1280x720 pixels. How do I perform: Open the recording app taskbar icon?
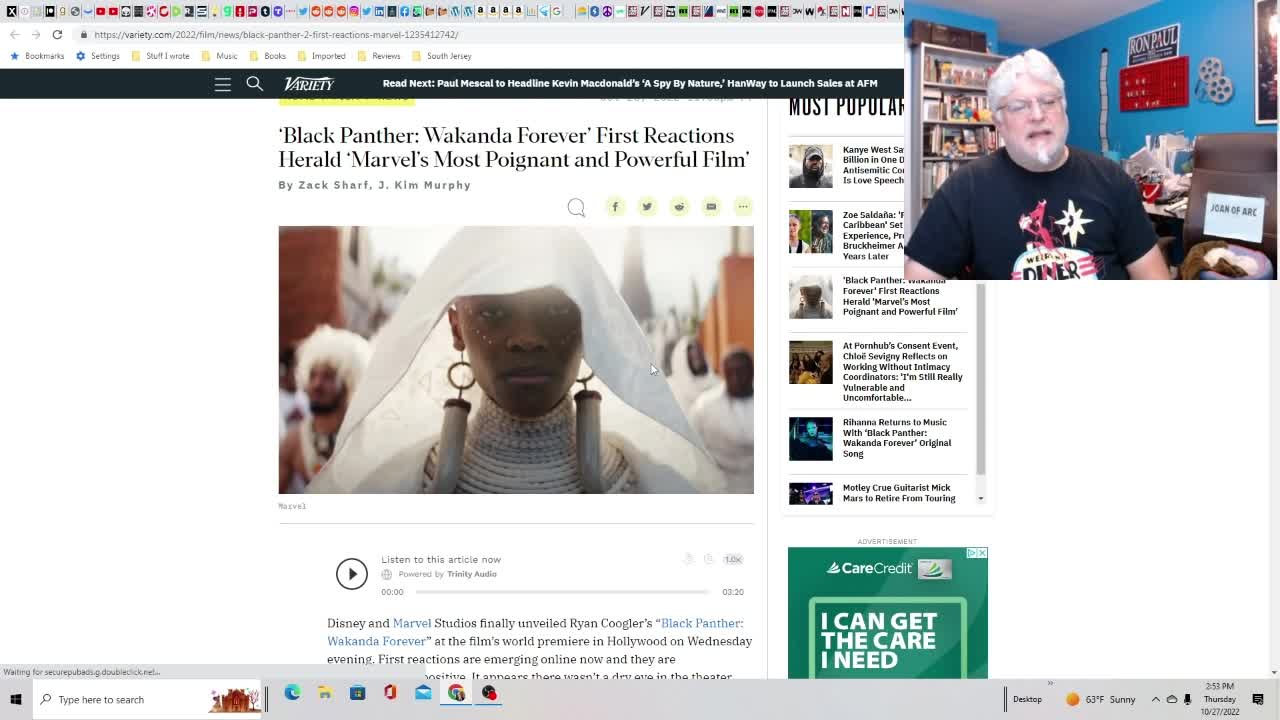pos(489,693)
